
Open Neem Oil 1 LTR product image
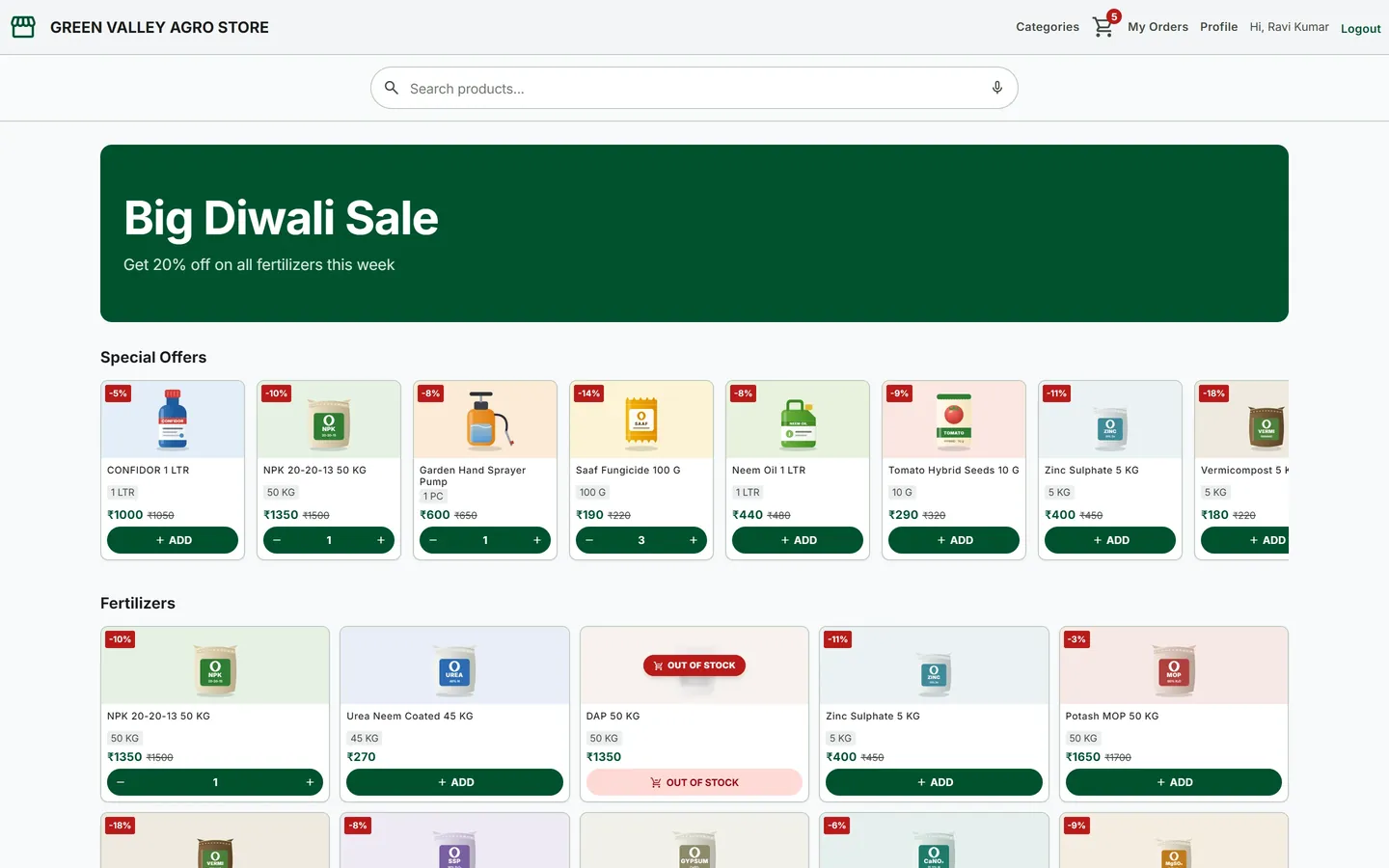click(798, 420)
